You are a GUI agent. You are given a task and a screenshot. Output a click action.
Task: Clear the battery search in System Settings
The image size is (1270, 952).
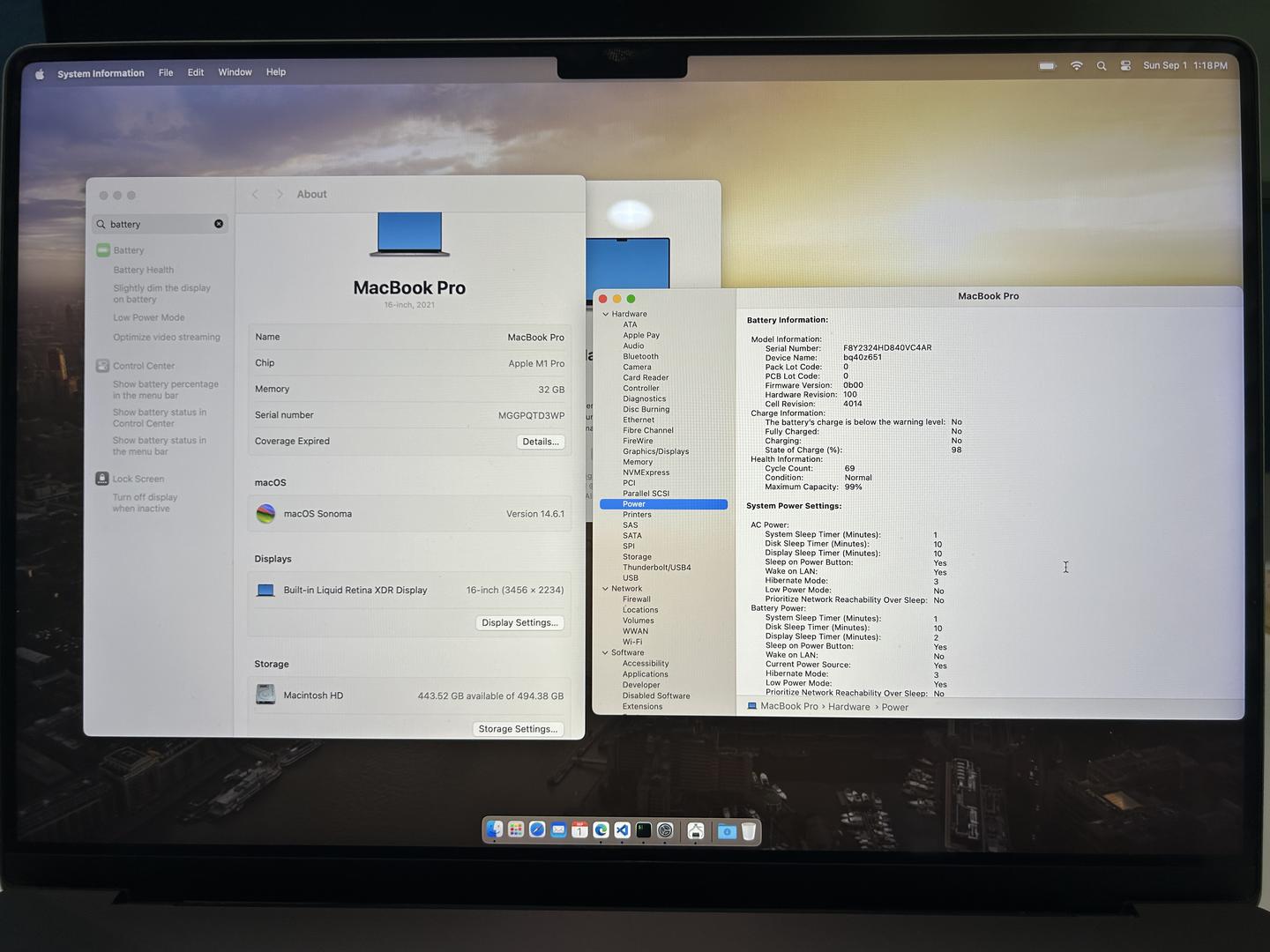(x=219, y=224)
